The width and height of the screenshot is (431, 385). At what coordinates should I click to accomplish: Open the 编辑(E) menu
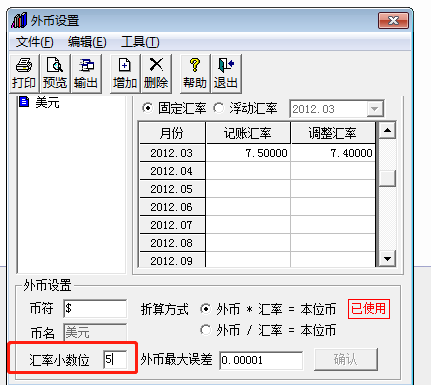tap(87, 42)
